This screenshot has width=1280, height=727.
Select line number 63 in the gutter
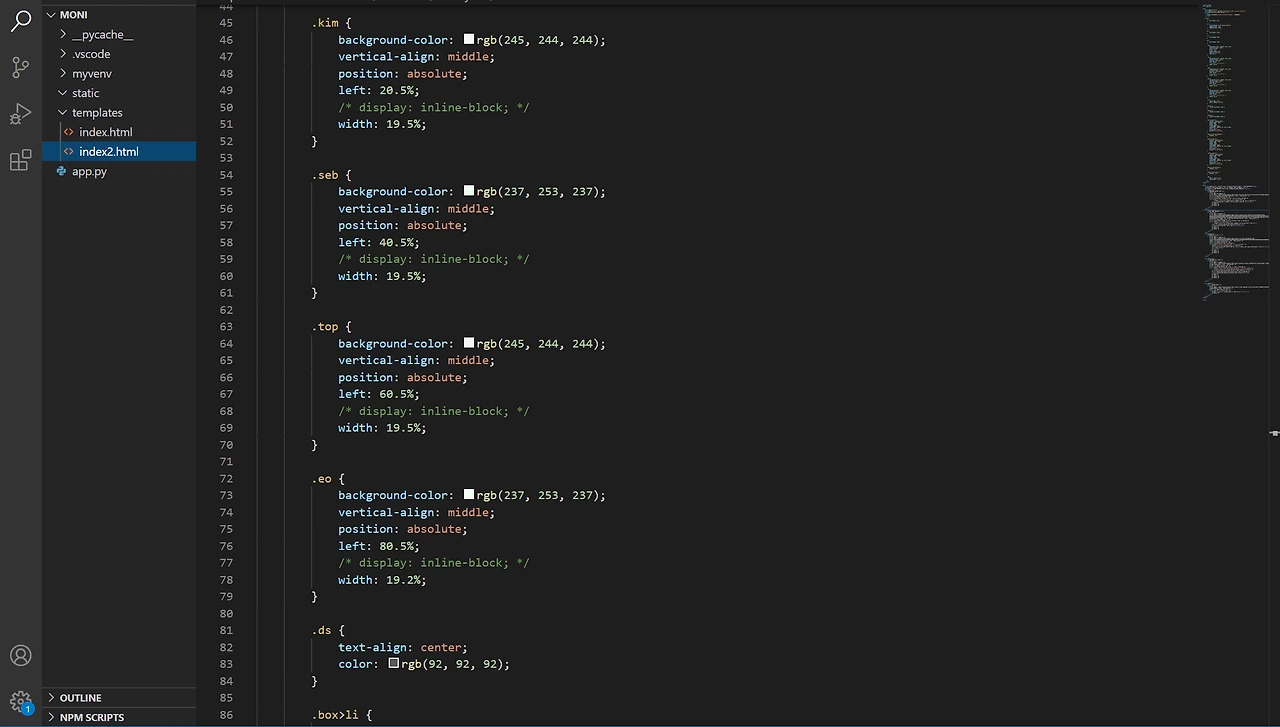tap(225, 327)
